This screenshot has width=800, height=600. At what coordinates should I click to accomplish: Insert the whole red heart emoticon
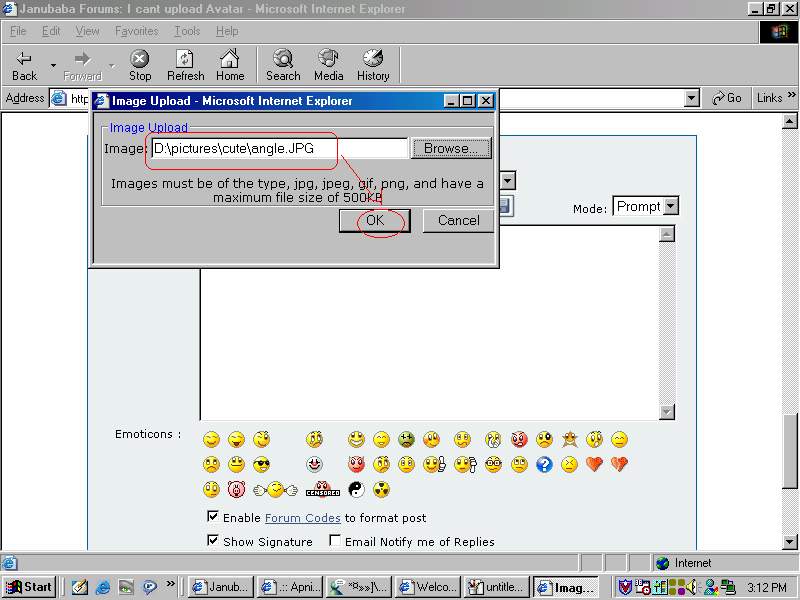coord(594,464)
